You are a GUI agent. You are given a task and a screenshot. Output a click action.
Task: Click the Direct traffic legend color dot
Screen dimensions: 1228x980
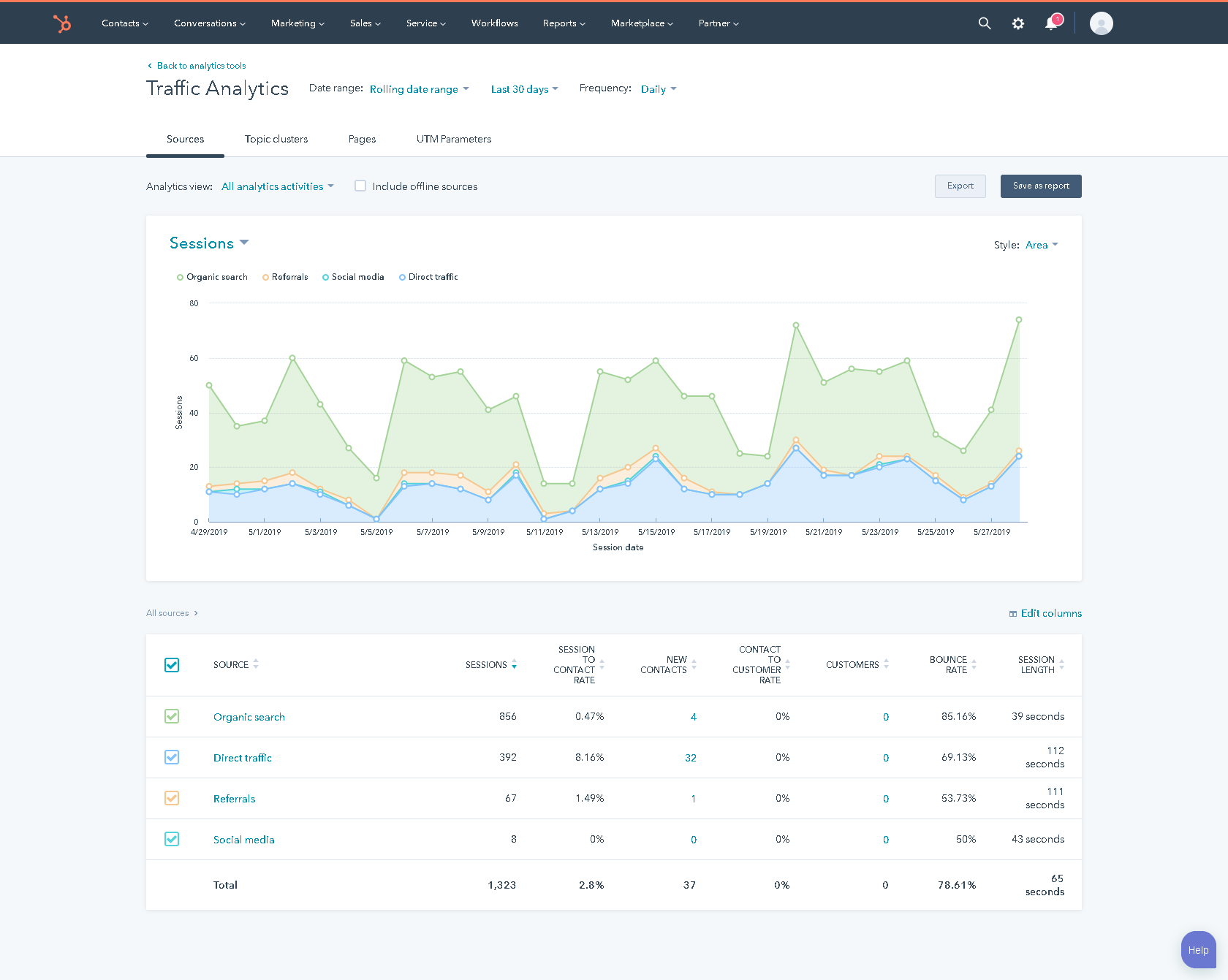coord(402,277)
